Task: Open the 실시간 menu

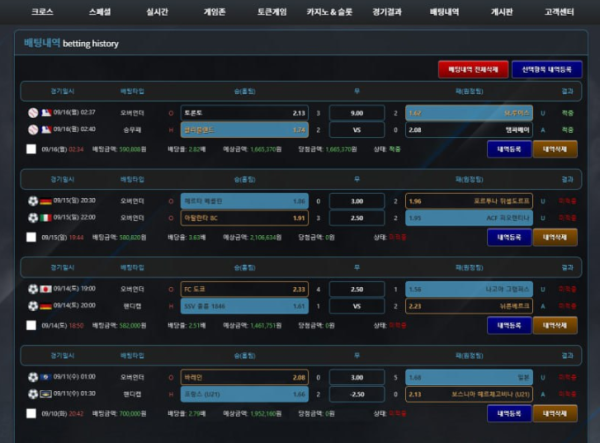Action: click(x=157, y=12)
